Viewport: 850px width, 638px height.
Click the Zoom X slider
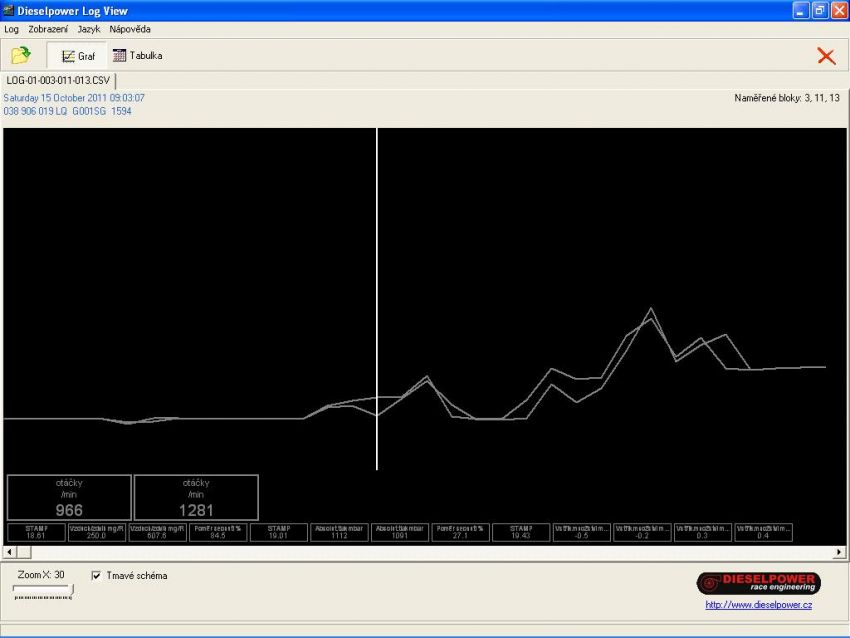click(42, 592)
